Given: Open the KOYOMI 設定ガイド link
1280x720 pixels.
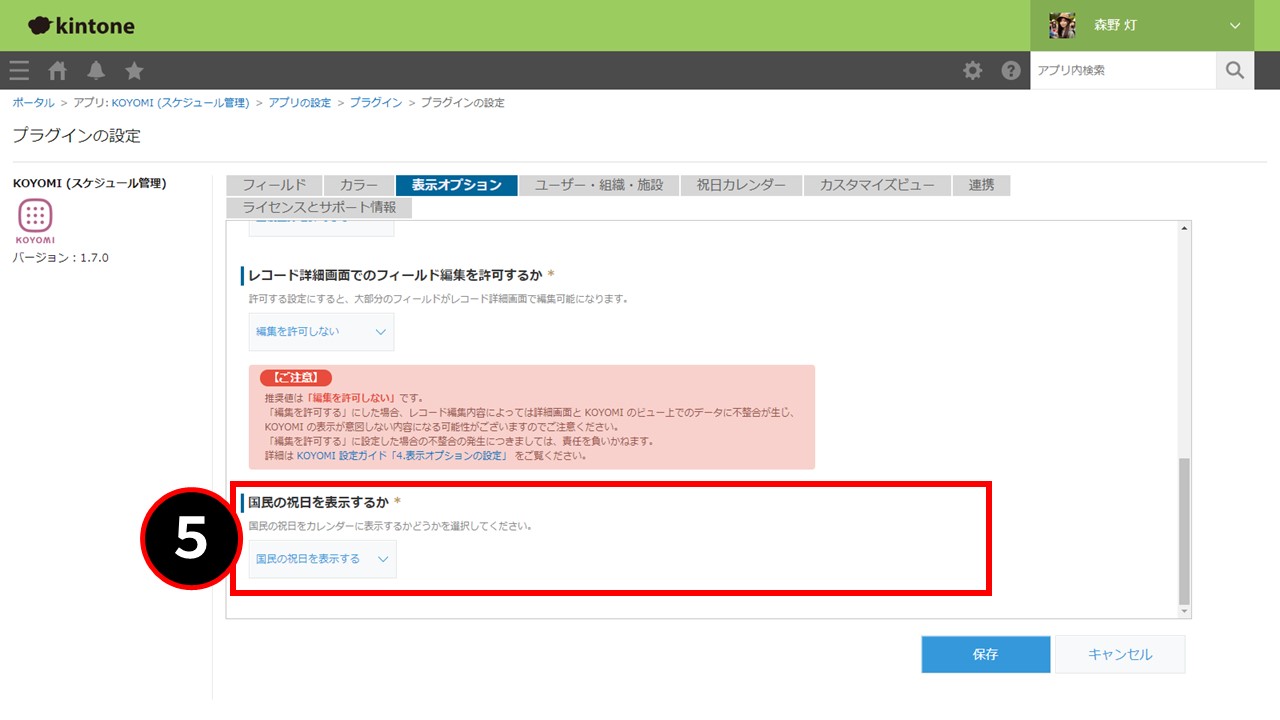Looking at the screenshot, I should coord(403,455).
